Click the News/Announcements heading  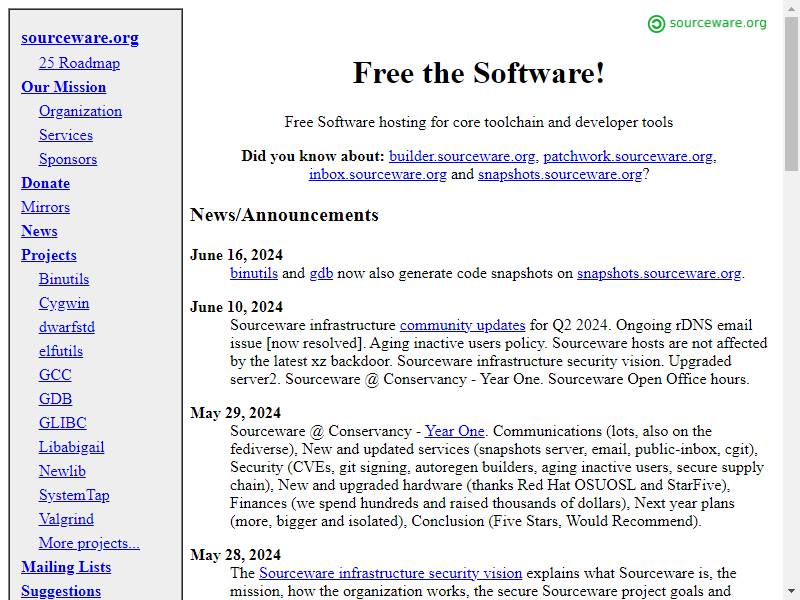click(x=284, y=214)
